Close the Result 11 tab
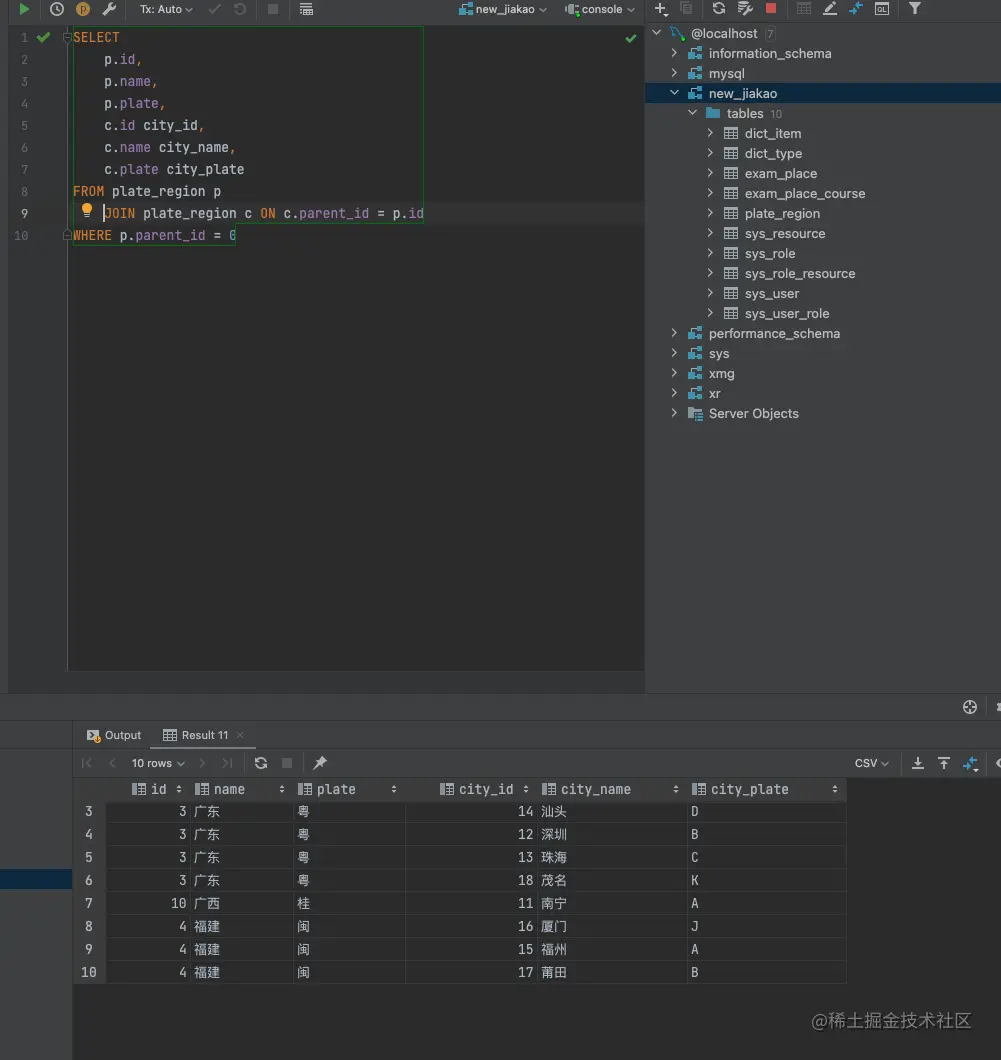This screenshot has height=1060, width=1001. click(240, 735)
